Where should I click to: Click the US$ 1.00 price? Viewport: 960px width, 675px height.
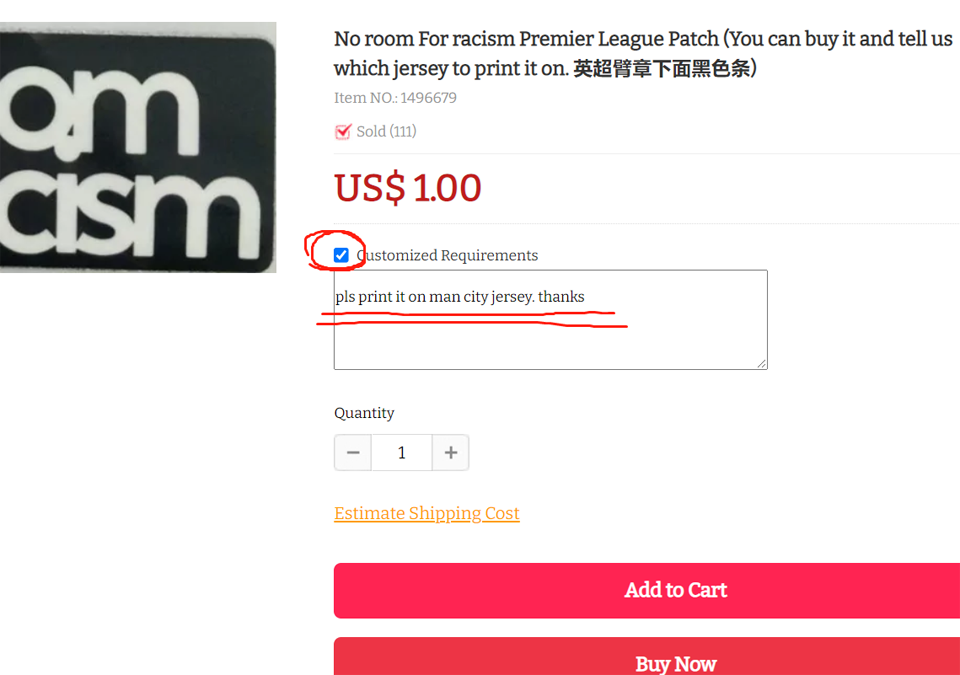tap(408, 188)
